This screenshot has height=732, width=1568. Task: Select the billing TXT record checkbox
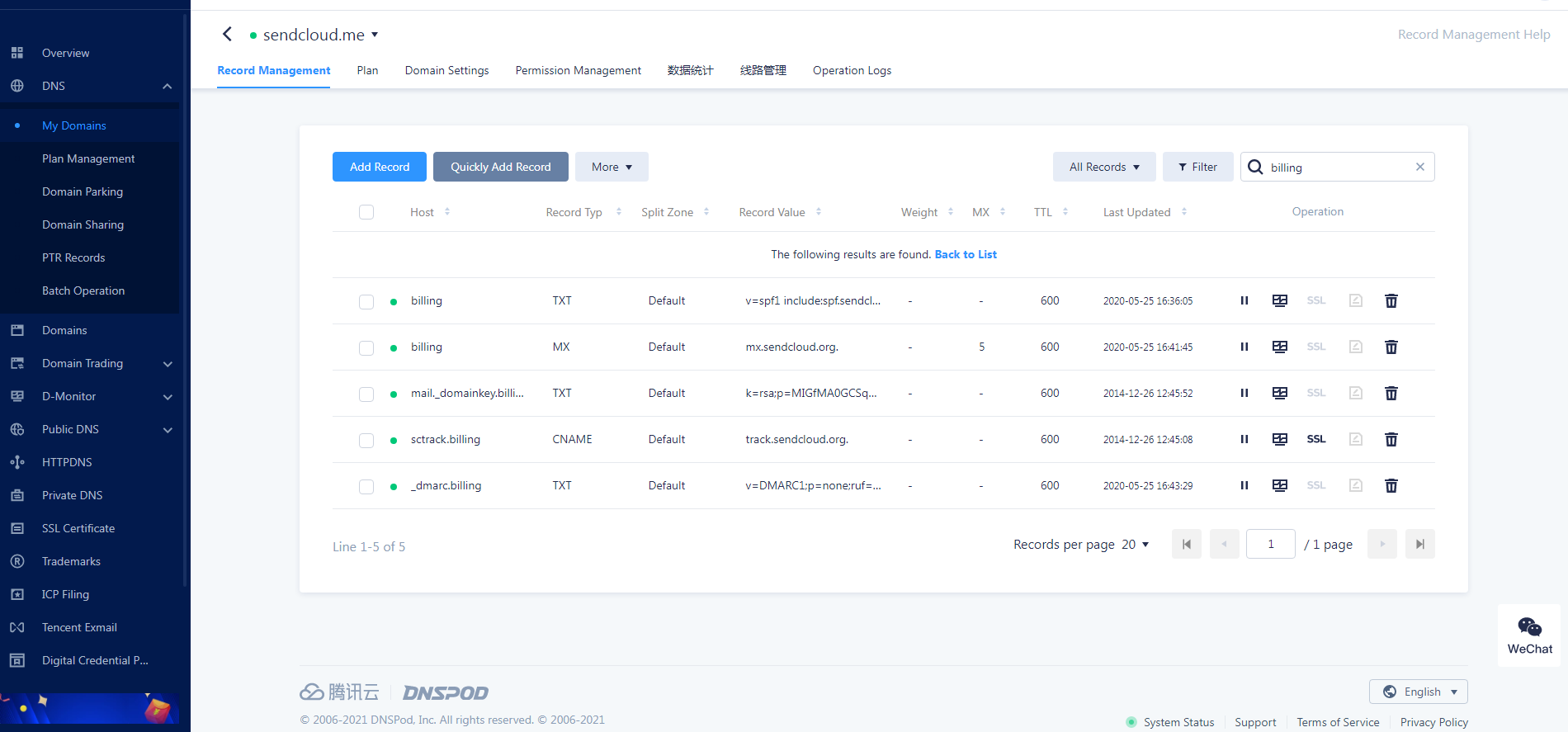(366, 302)
